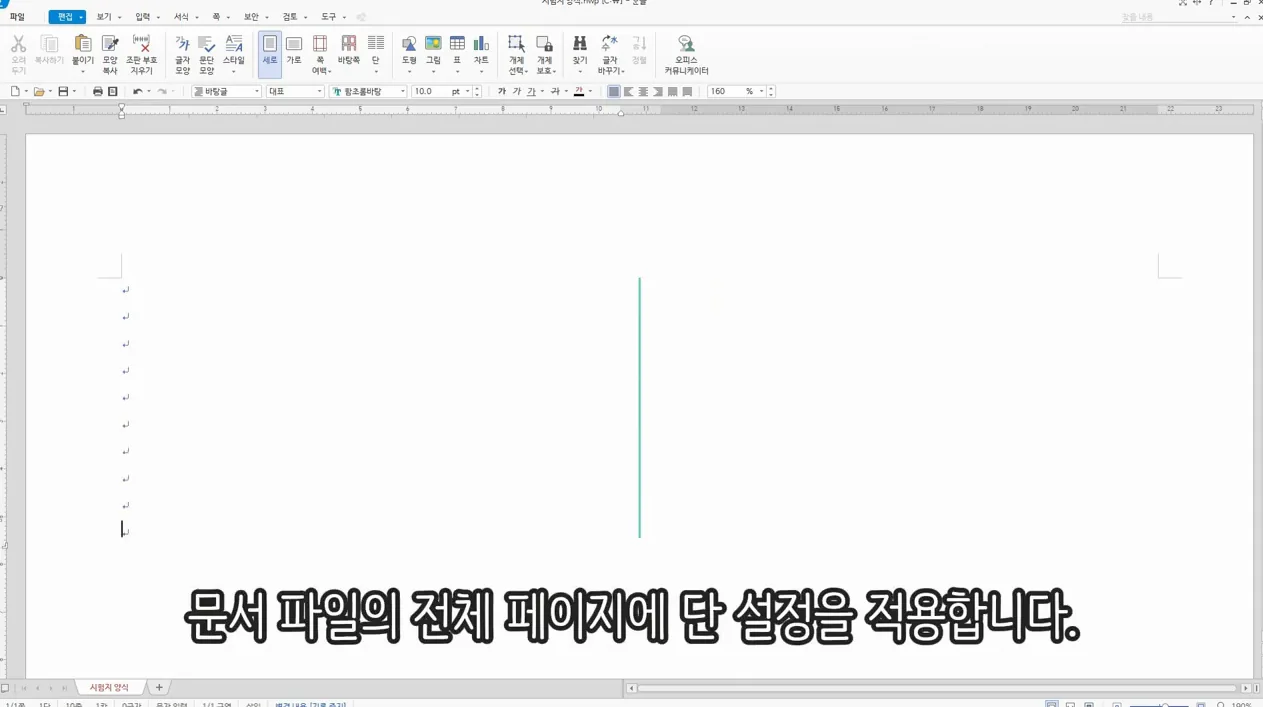The width and height of the screenshot is (1263, 707).
Task: Click the New Document icon
Action: 15,91
